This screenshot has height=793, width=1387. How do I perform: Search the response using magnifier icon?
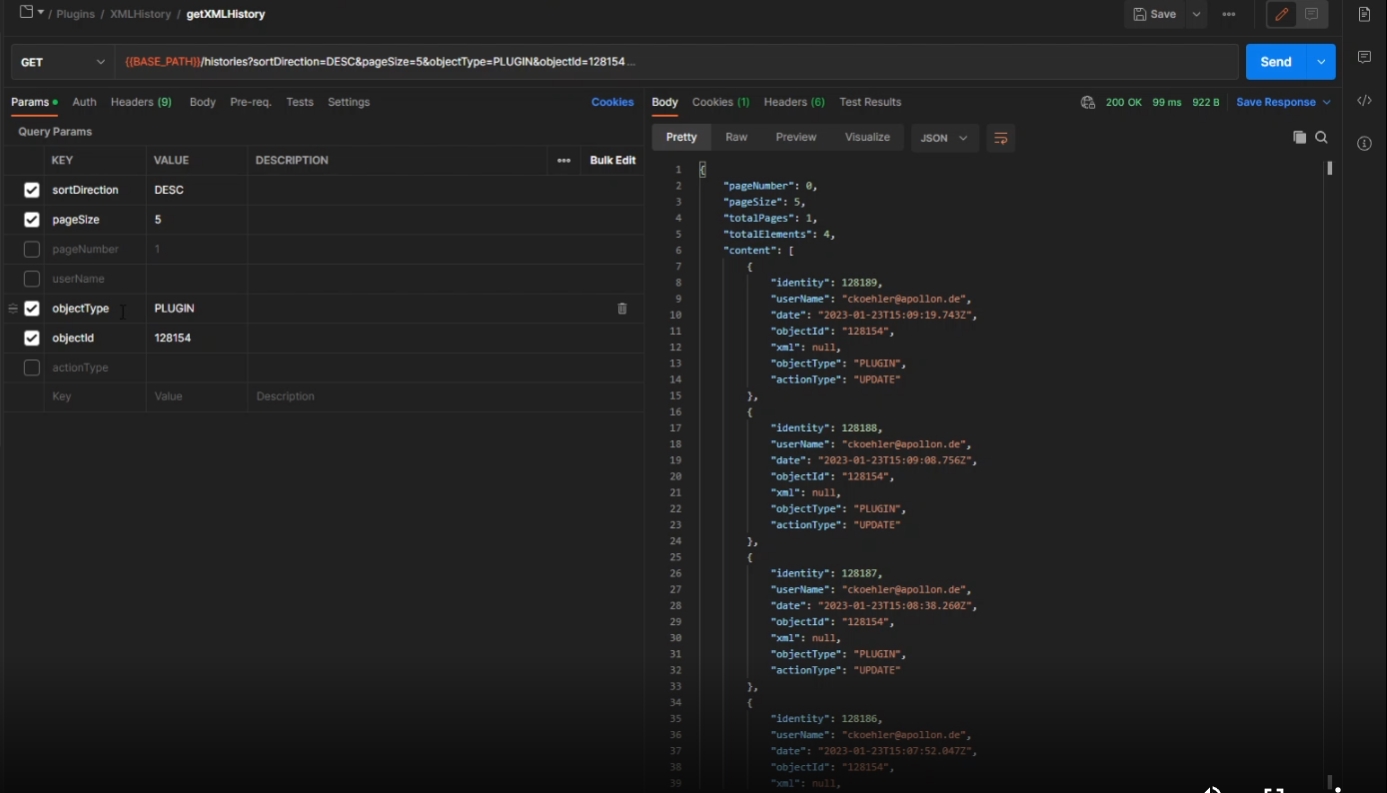[1321, 138]
